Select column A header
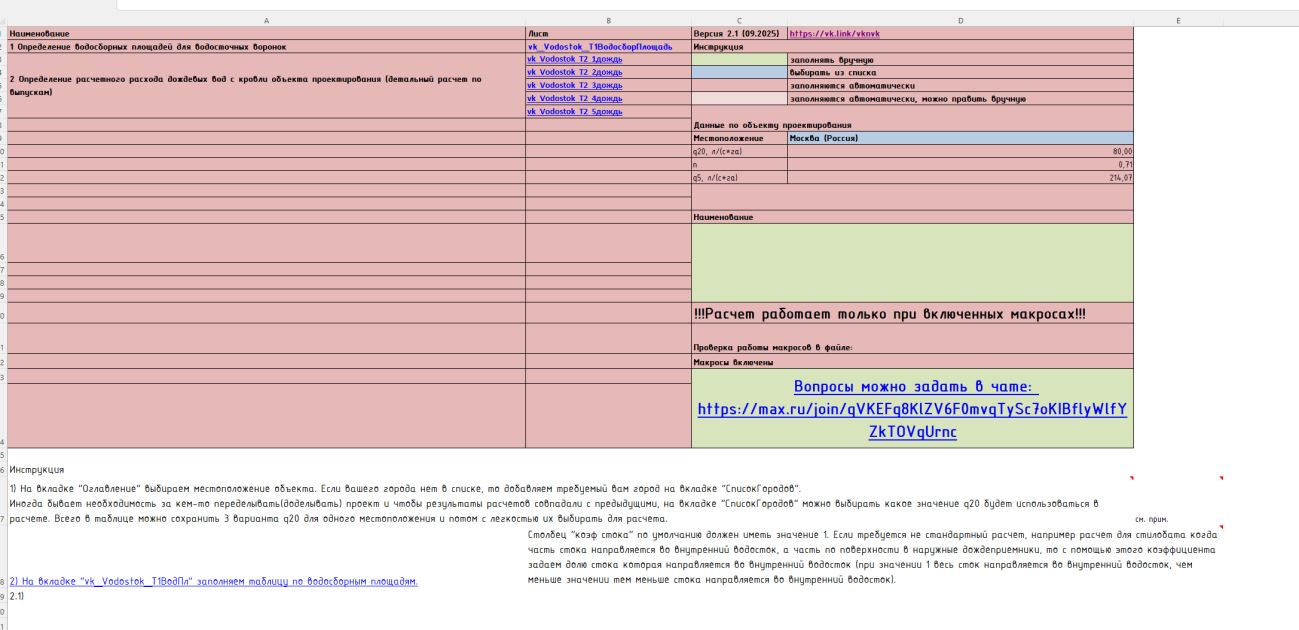The height and width of the screenshot is (630, 1299). [266, 21]
